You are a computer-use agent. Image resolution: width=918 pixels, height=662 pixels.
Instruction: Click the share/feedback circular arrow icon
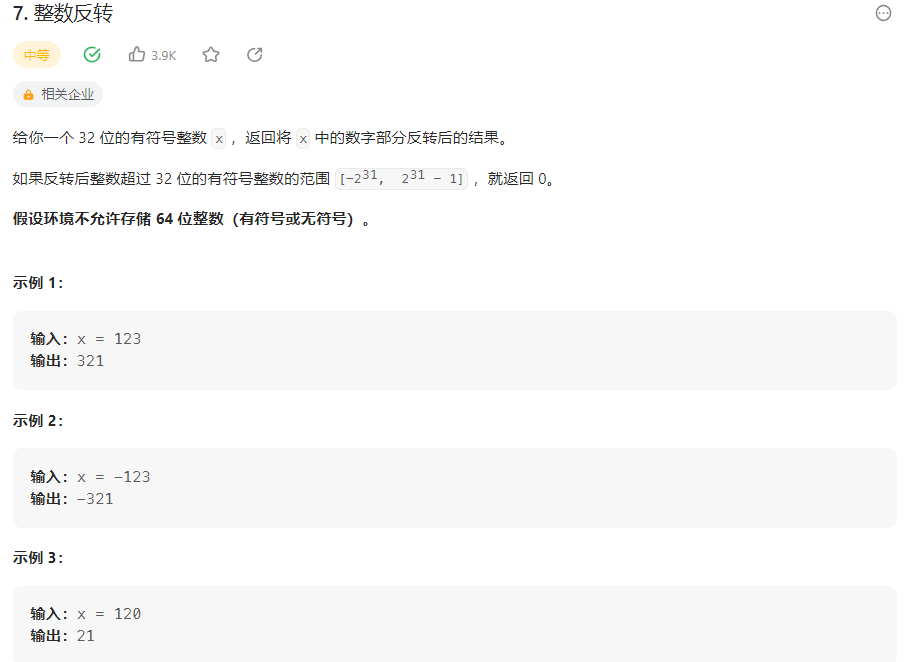point(255,55)
